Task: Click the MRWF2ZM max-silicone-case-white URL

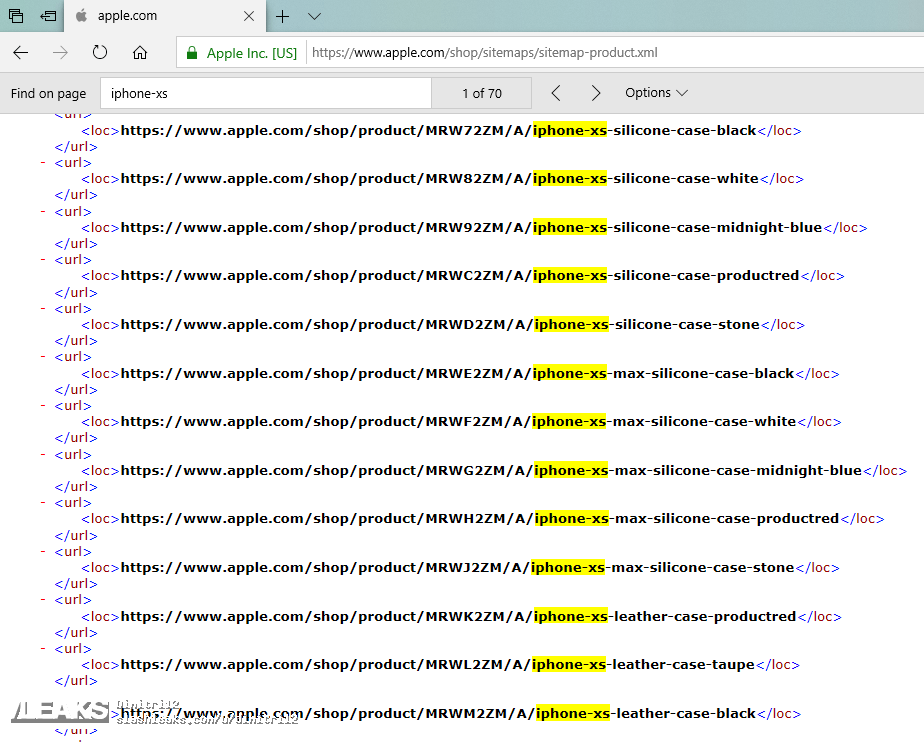Action: point(458,422)
